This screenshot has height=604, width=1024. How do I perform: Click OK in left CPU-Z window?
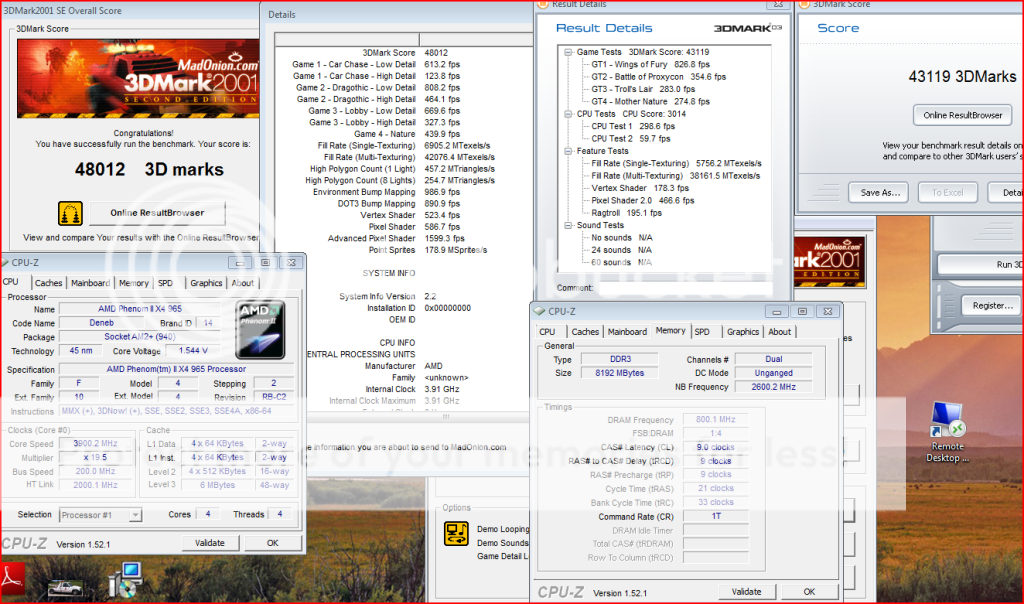pos(272,543)
